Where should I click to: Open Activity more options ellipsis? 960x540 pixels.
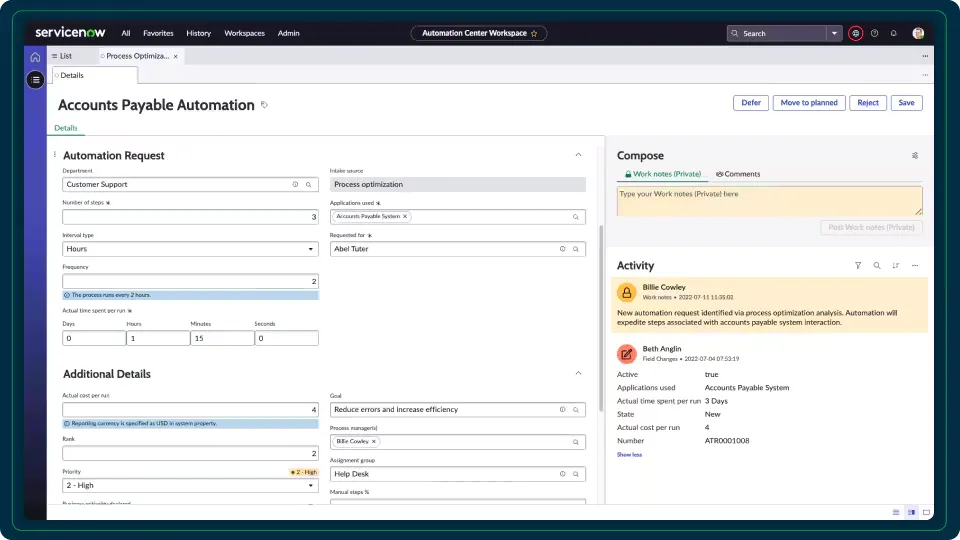click(915, 266)
